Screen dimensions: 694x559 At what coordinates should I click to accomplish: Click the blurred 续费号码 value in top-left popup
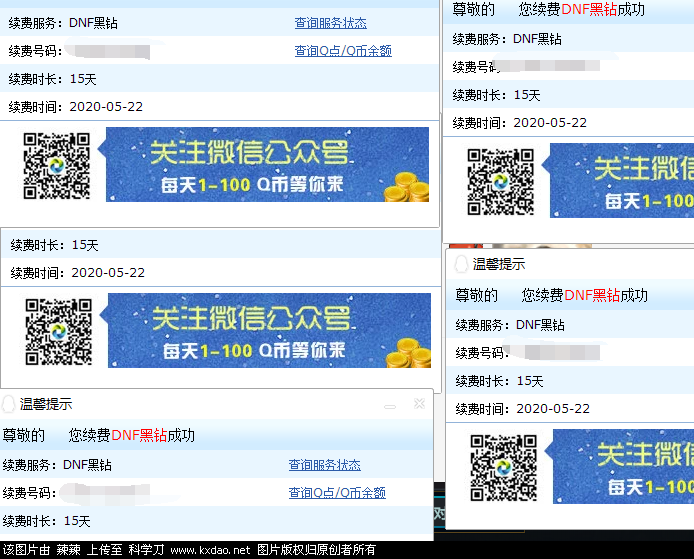point(107,50)
